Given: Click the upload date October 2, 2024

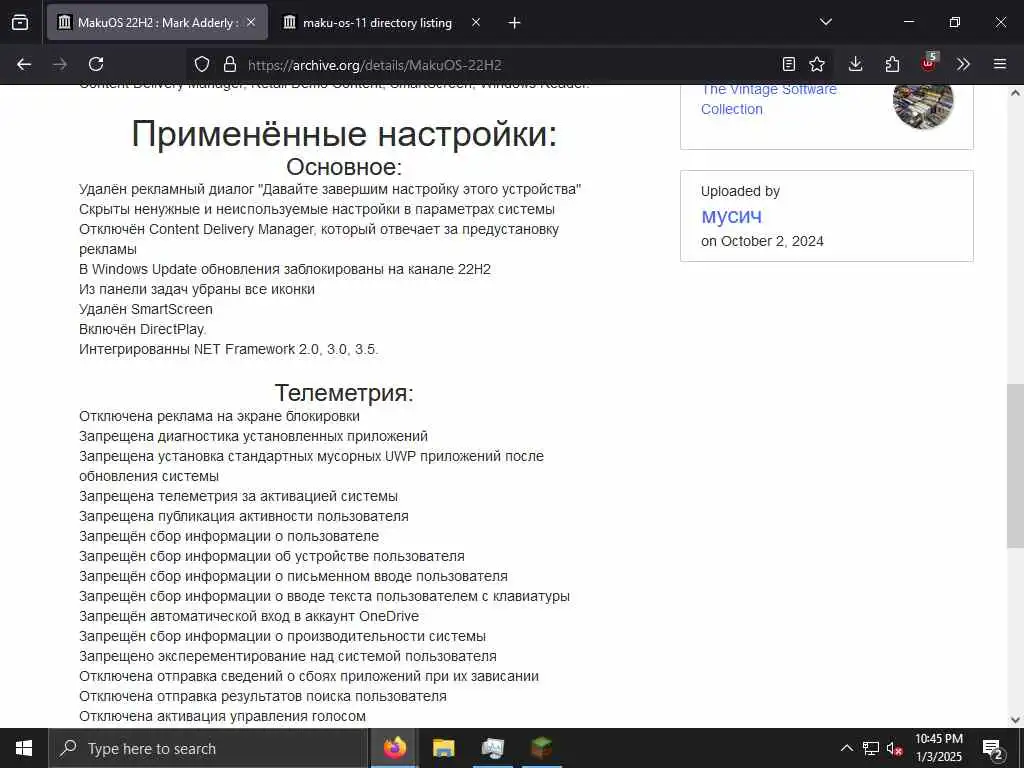Looking at the screenshot, I should pyautogui.click(x=772, y=241).
